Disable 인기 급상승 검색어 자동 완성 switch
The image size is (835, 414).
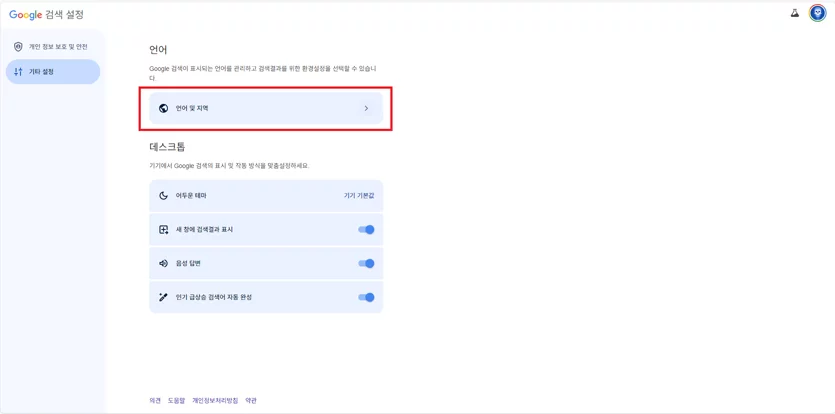366,297
